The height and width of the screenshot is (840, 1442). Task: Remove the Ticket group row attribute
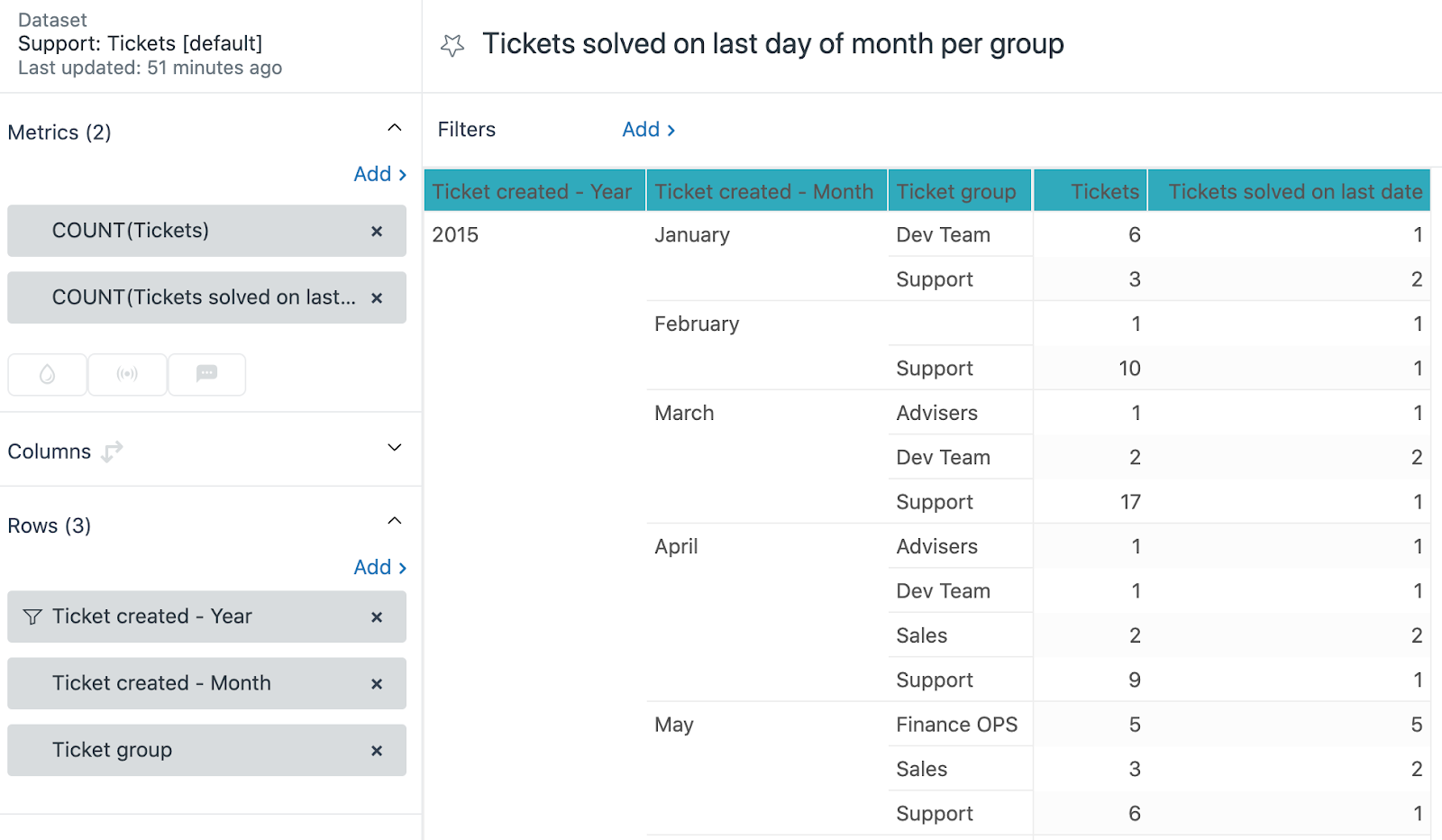coord(377,750)
